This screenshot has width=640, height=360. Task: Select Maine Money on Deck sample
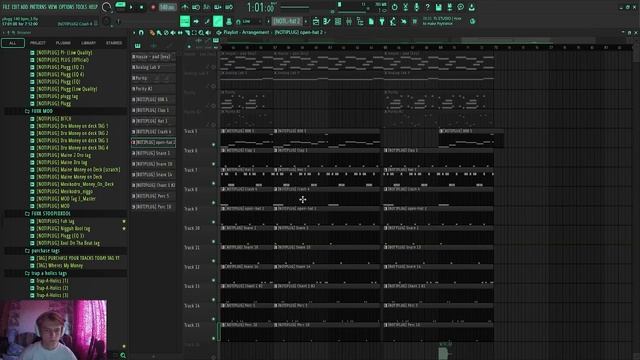69,177
